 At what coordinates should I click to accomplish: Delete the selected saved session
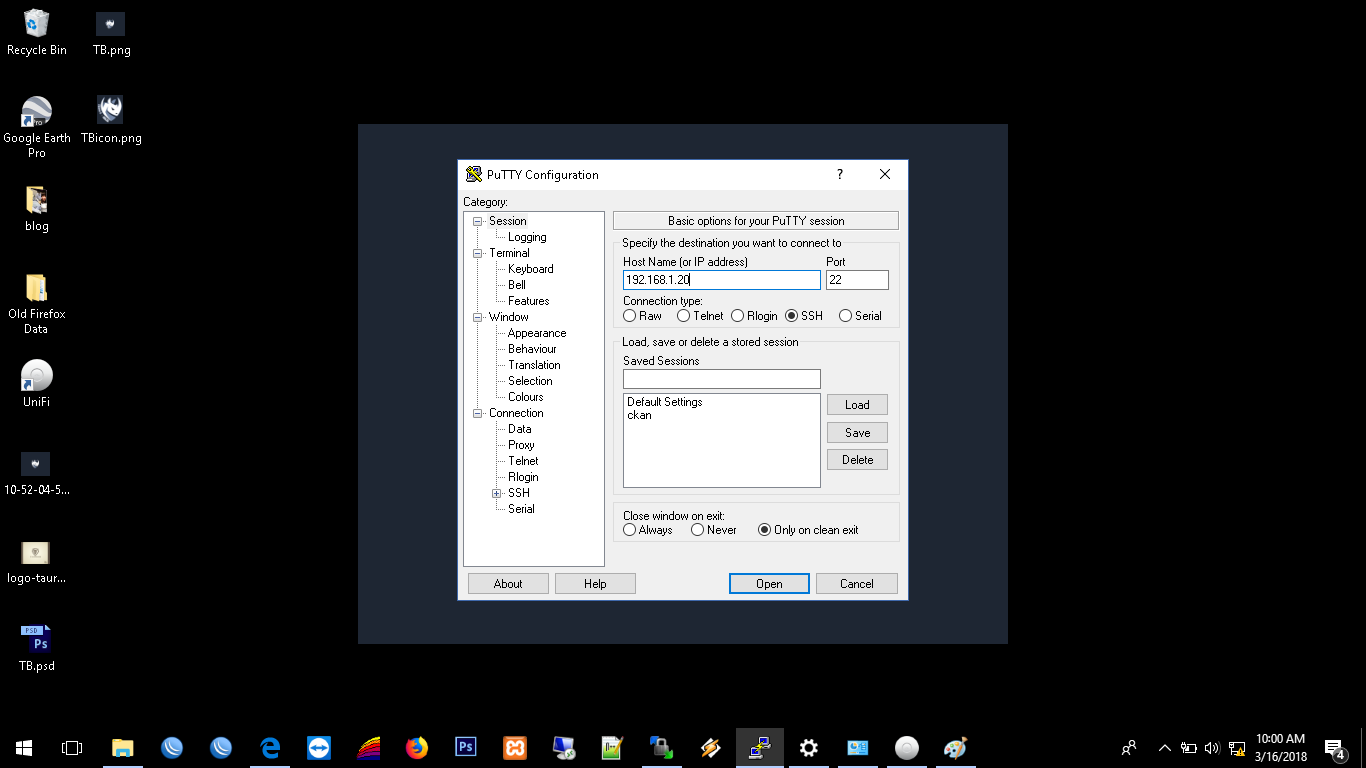click(x=857, y=460)
